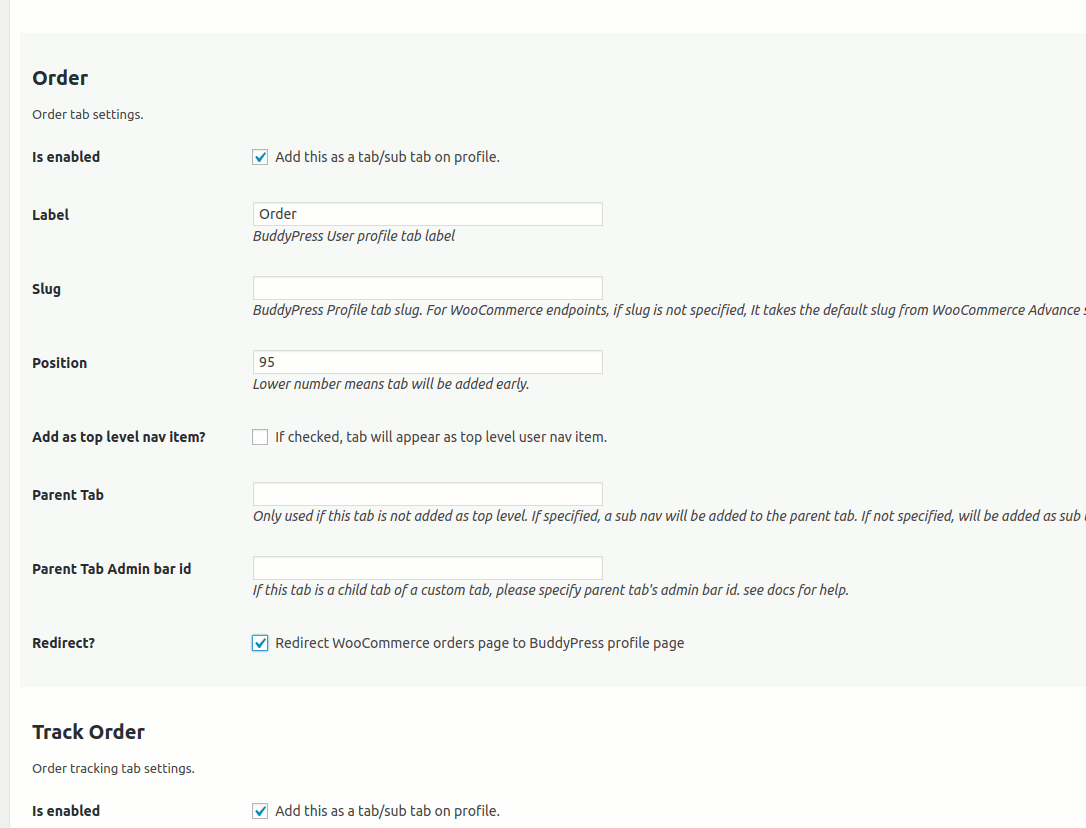This screenshot has height=828, width=1086.
Task: Focus the Parent Tab Admin bar id field
Action: pyautogui.click(x=427, y=568)
